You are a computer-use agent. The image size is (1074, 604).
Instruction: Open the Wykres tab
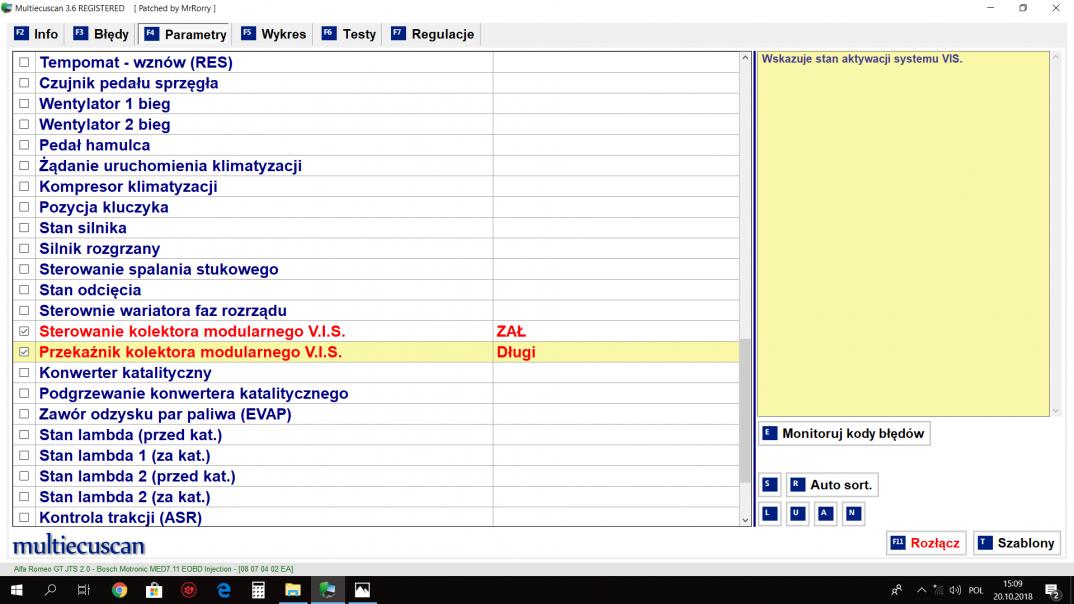tap(273, 34)
